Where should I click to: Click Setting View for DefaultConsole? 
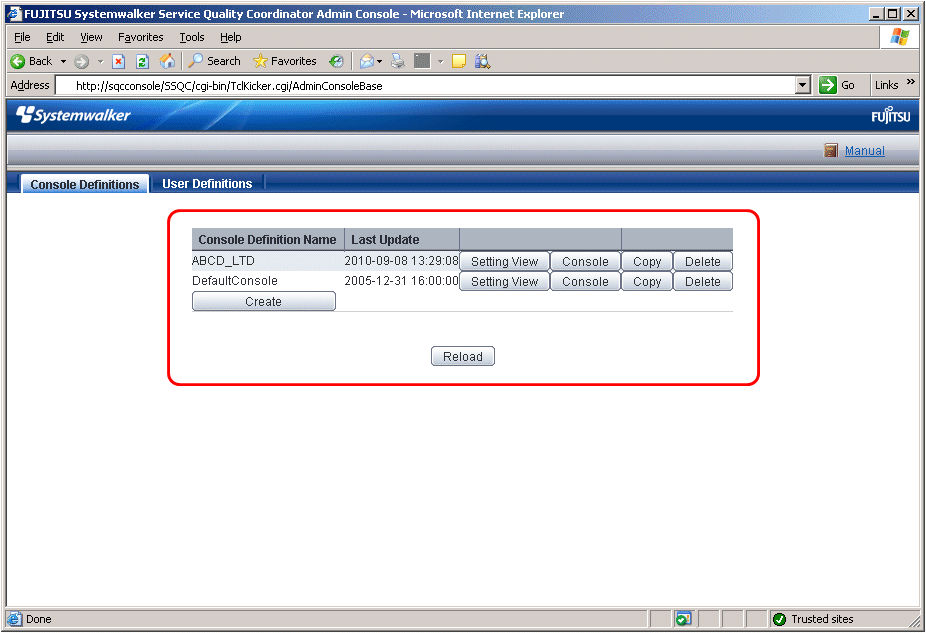[x=504, y=282]
